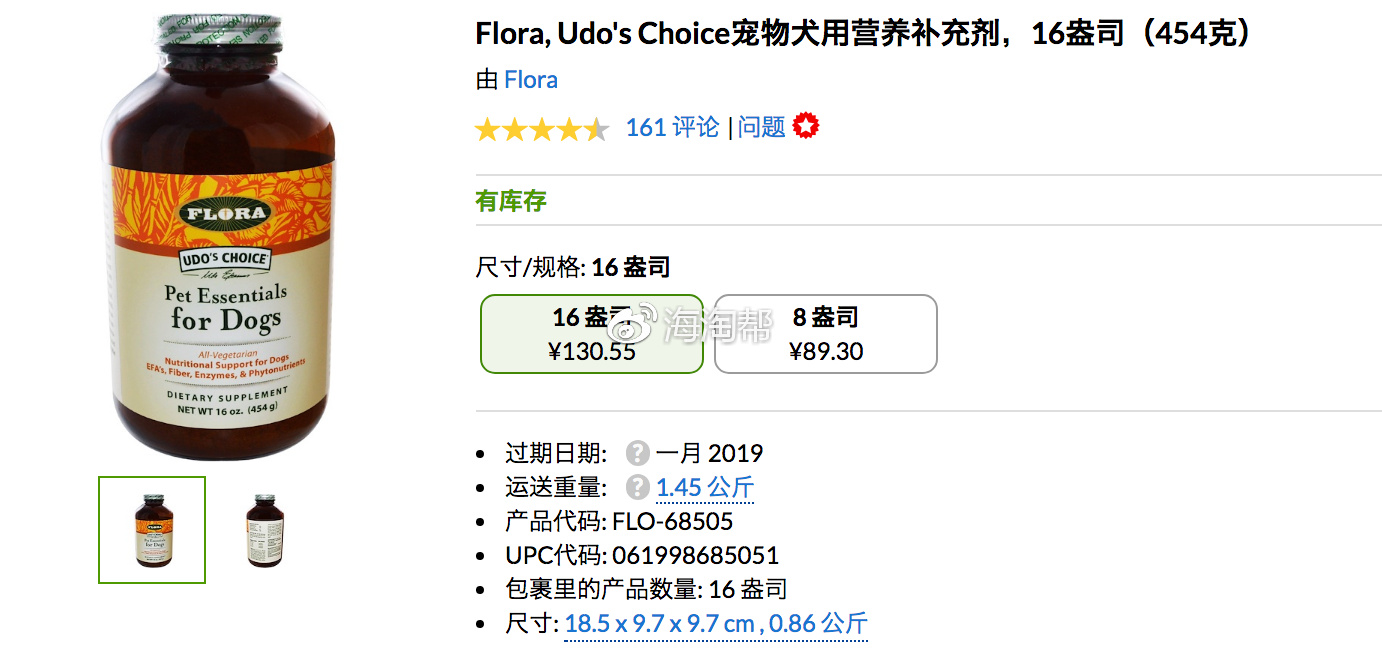Click the 18.5 x 9.7 x 9.7 cm dimensions link
The width and height of the screenshot is (1382, 648).
660,624
